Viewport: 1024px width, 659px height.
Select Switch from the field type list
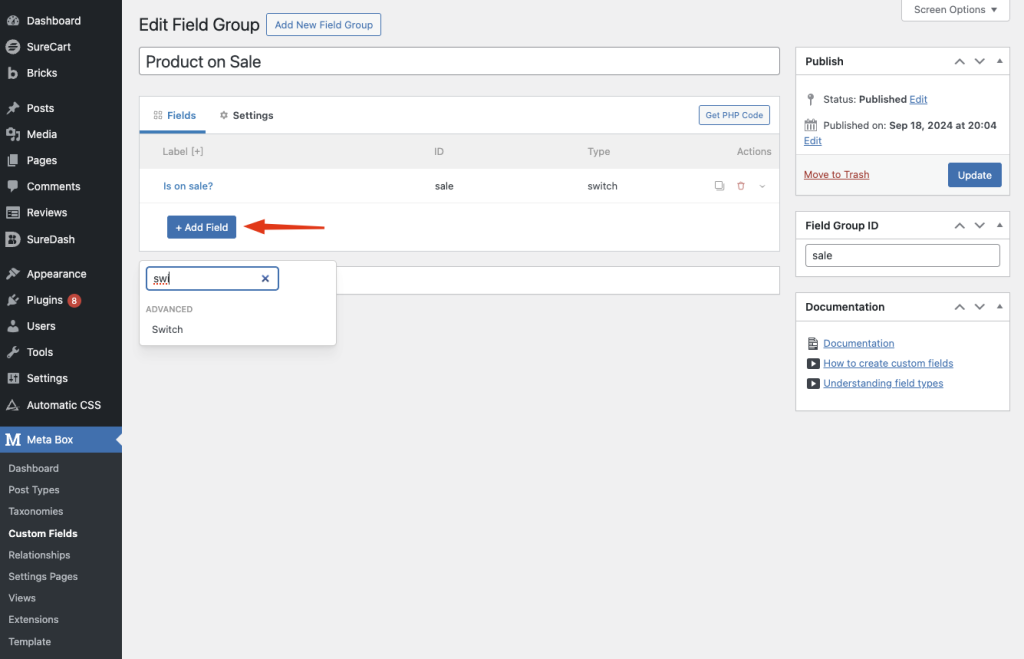coord(168,329)
